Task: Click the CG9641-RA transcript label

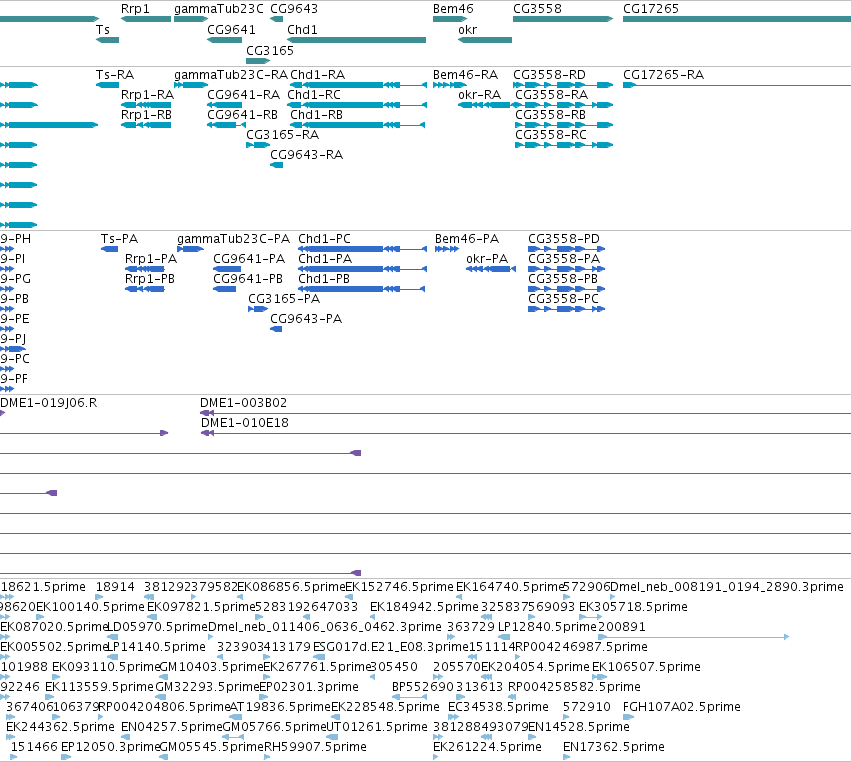Action: point(244,95)
